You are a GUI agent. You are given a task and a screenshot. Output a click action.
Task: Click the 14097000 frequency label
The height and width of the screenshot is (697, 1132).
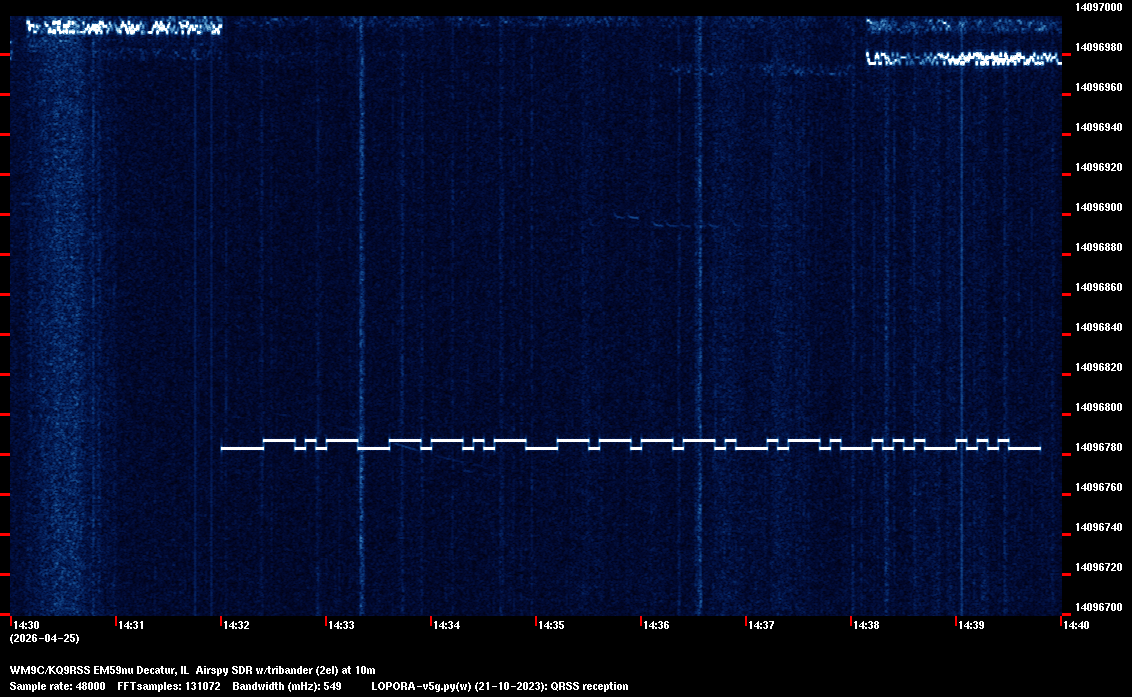1097,7
